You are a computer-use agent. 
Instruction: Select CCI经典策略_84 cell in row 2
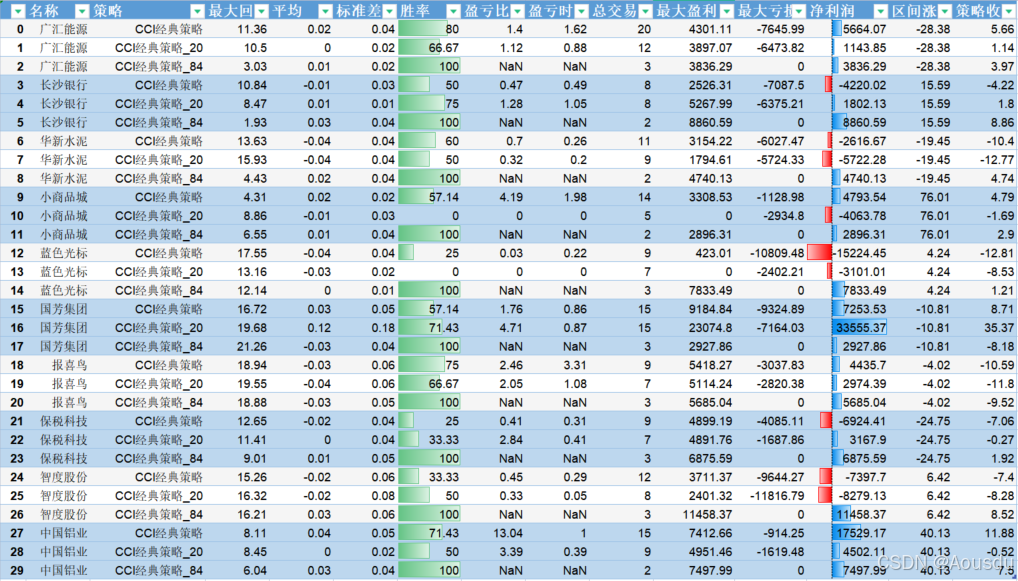[159, 66]
